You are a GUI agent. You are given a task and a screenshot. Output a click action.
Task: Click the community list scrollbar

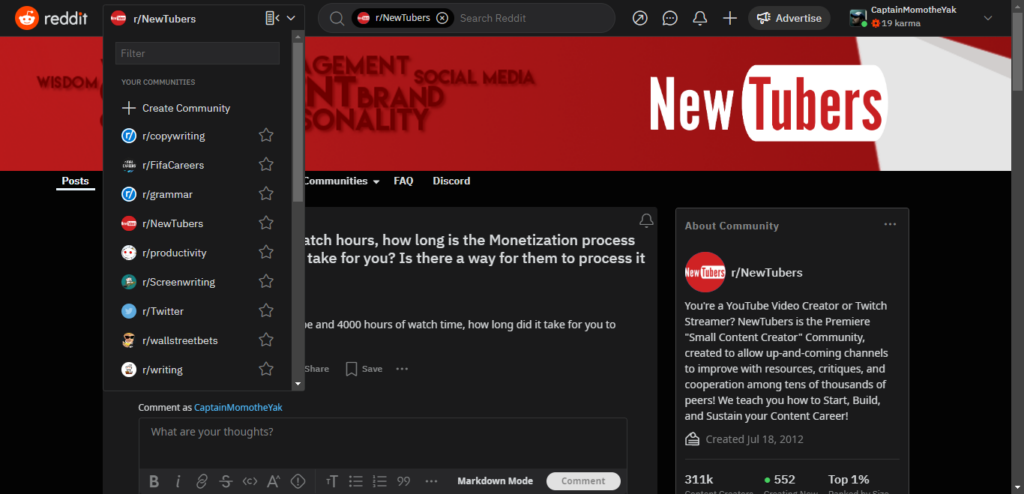pos(298,122)
